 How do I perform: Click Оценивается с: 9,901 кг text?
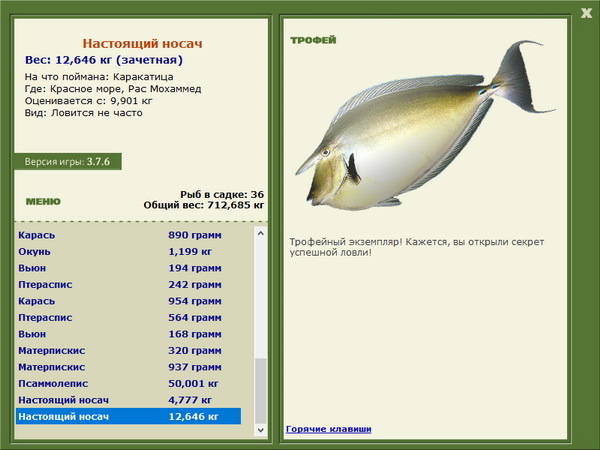88,101
